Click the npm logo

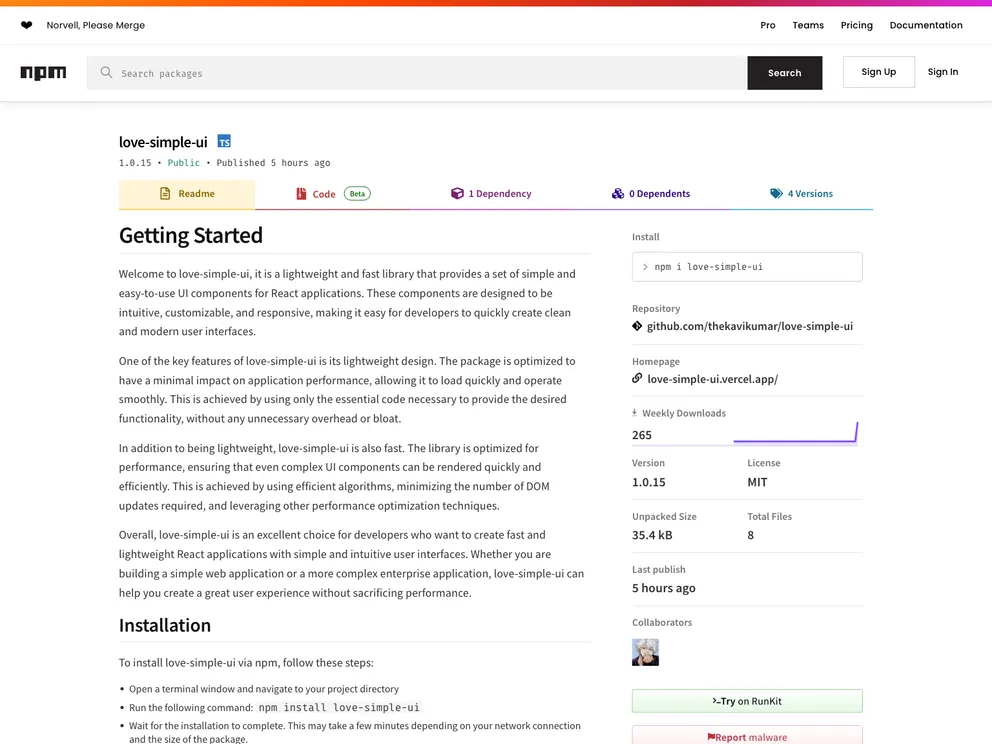(43, 72)
